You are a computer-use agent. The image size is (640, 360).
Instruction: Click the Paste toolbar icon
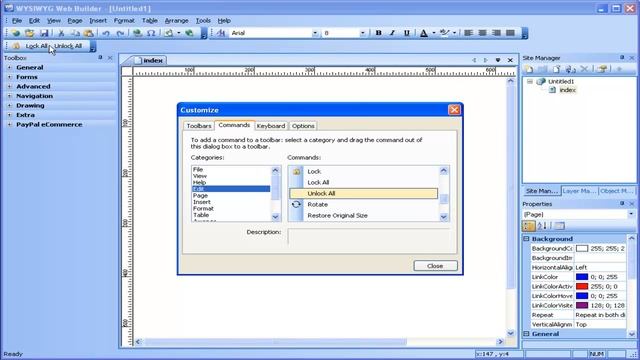click(x=89, y=33)
